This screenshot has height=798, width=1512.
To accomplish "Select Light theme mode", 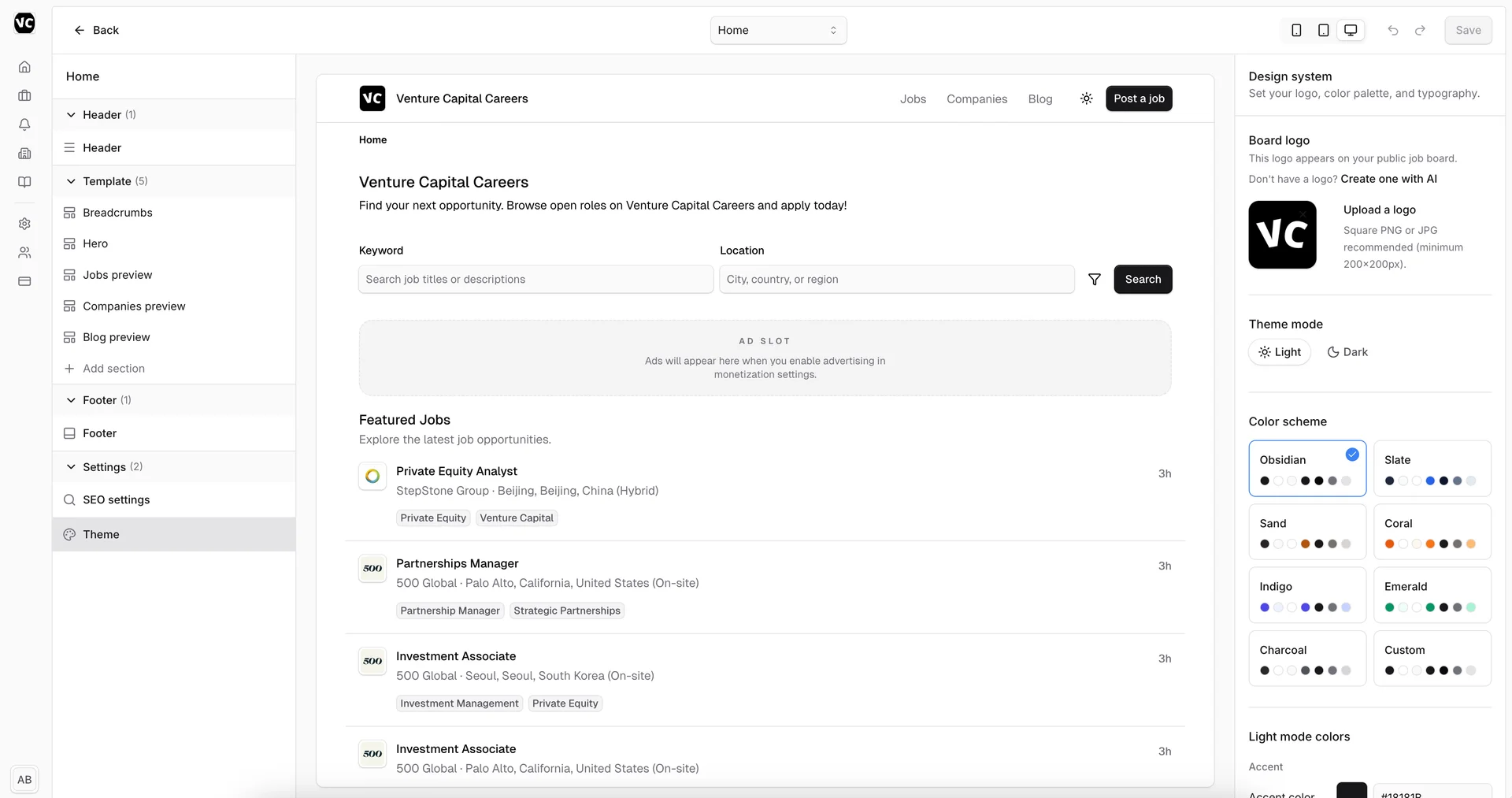I will pyautogui.click(x=1280, y=352).
